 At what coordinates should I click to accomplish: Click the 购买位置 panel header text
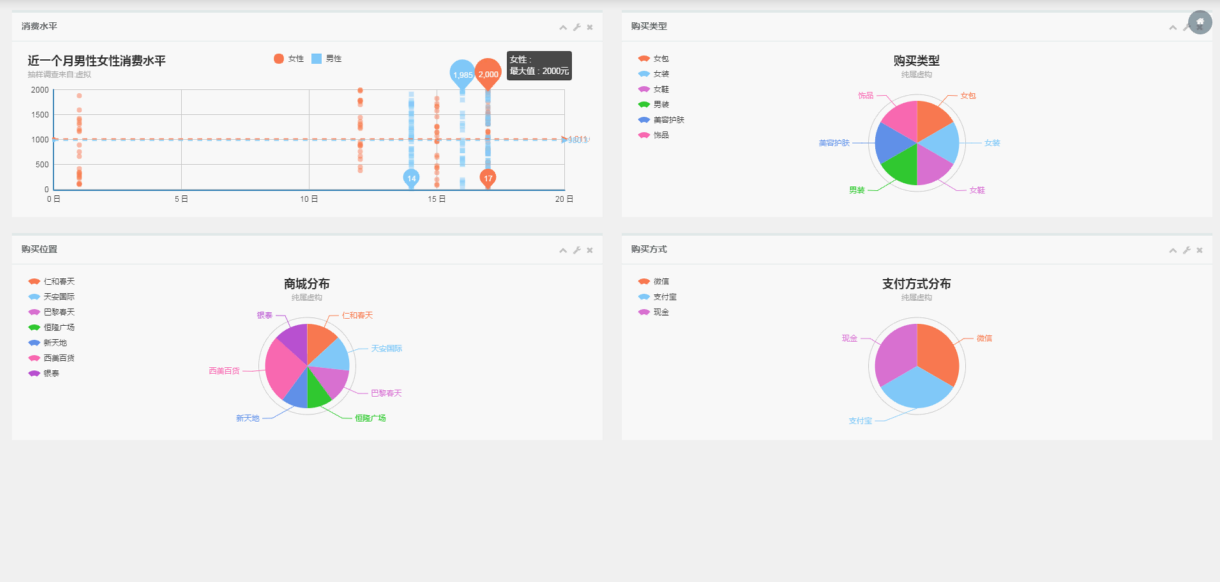click(39, 250)
